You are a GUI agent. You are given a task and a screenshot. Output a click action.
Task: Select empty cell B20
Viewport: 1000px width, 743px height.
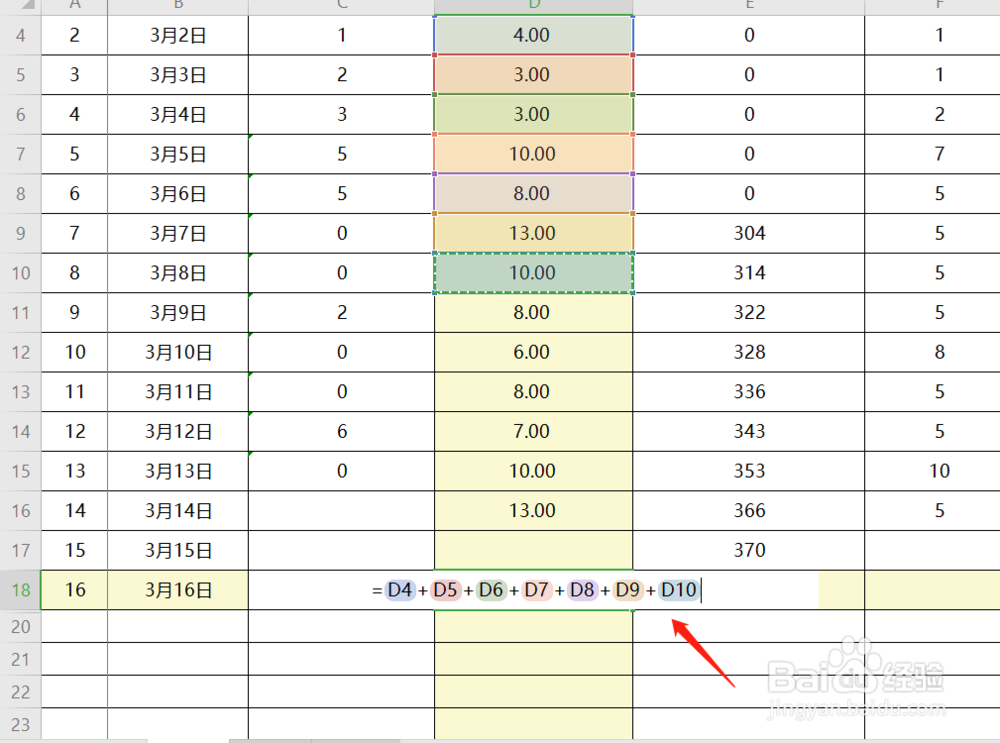[x=177, y=626]
